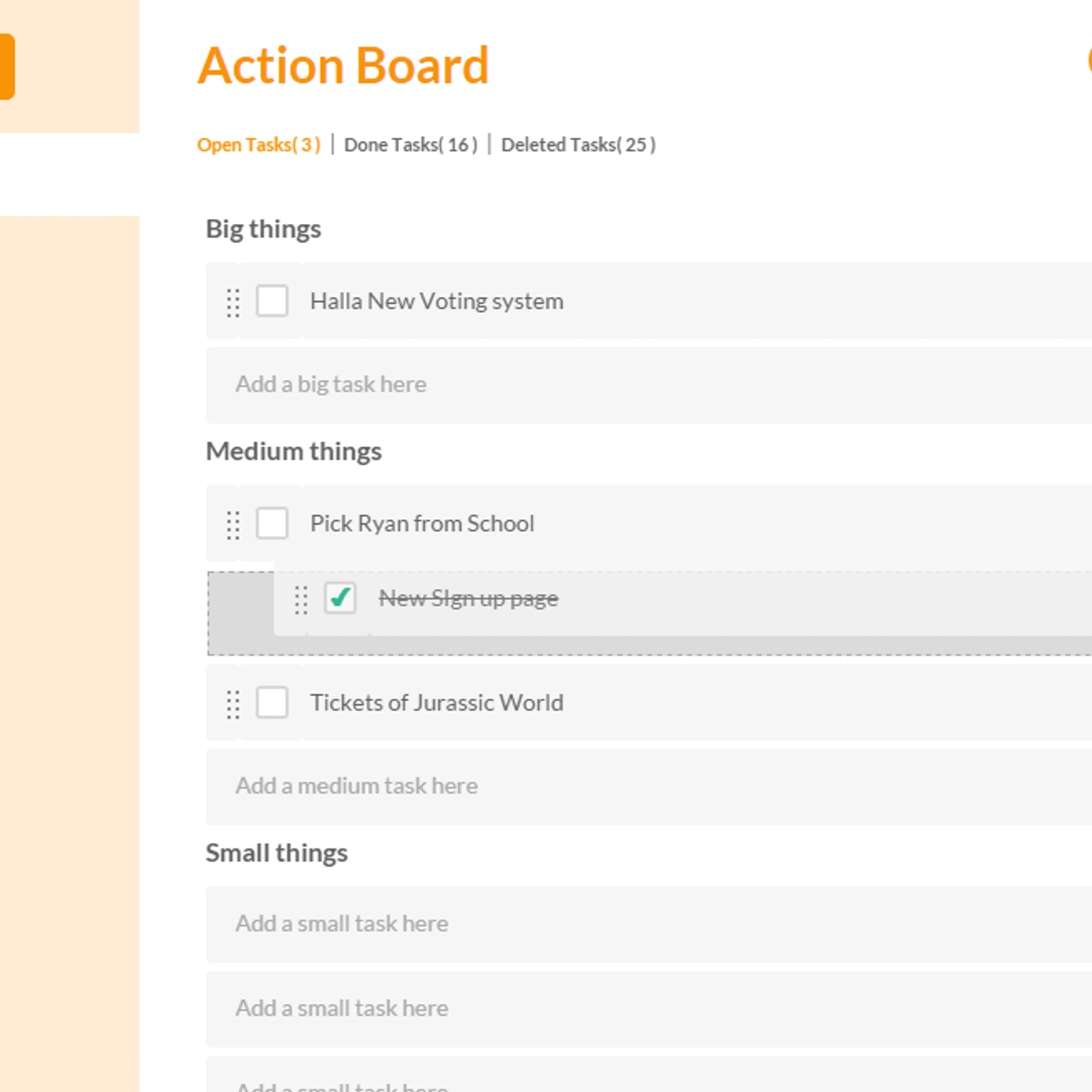The height and width of the screenshot is (1092, 1092).
Task: Check off Halla New Voting system task
Action: [272, 301]
